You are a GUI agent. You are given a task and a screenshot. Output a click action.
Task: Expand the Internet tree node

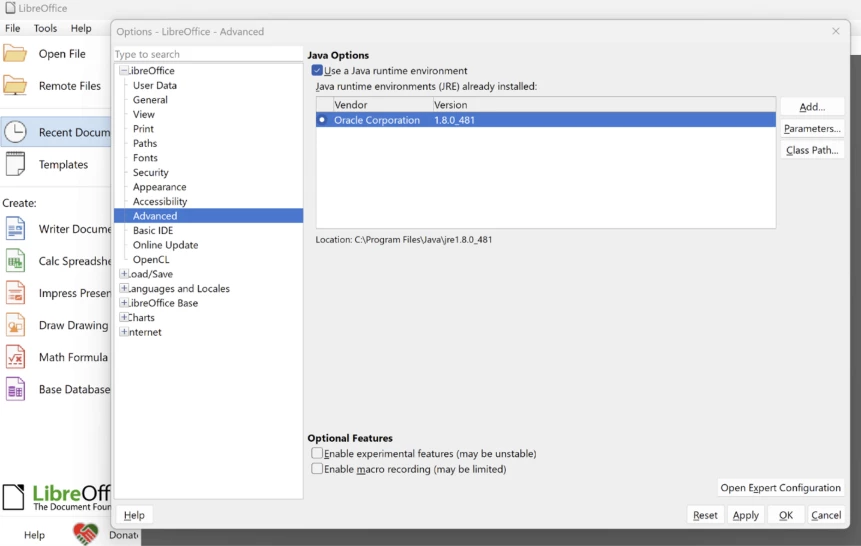click(124, 332)
